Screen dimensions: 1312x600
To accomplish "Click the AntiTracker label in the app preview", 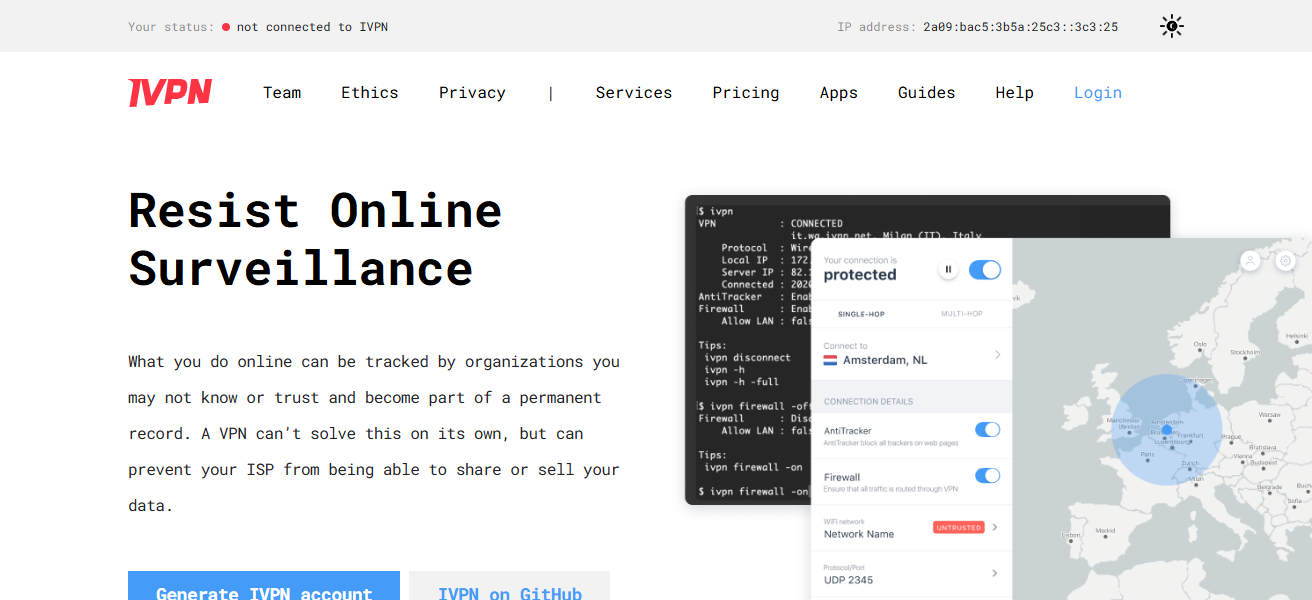I will pos(848,430).
